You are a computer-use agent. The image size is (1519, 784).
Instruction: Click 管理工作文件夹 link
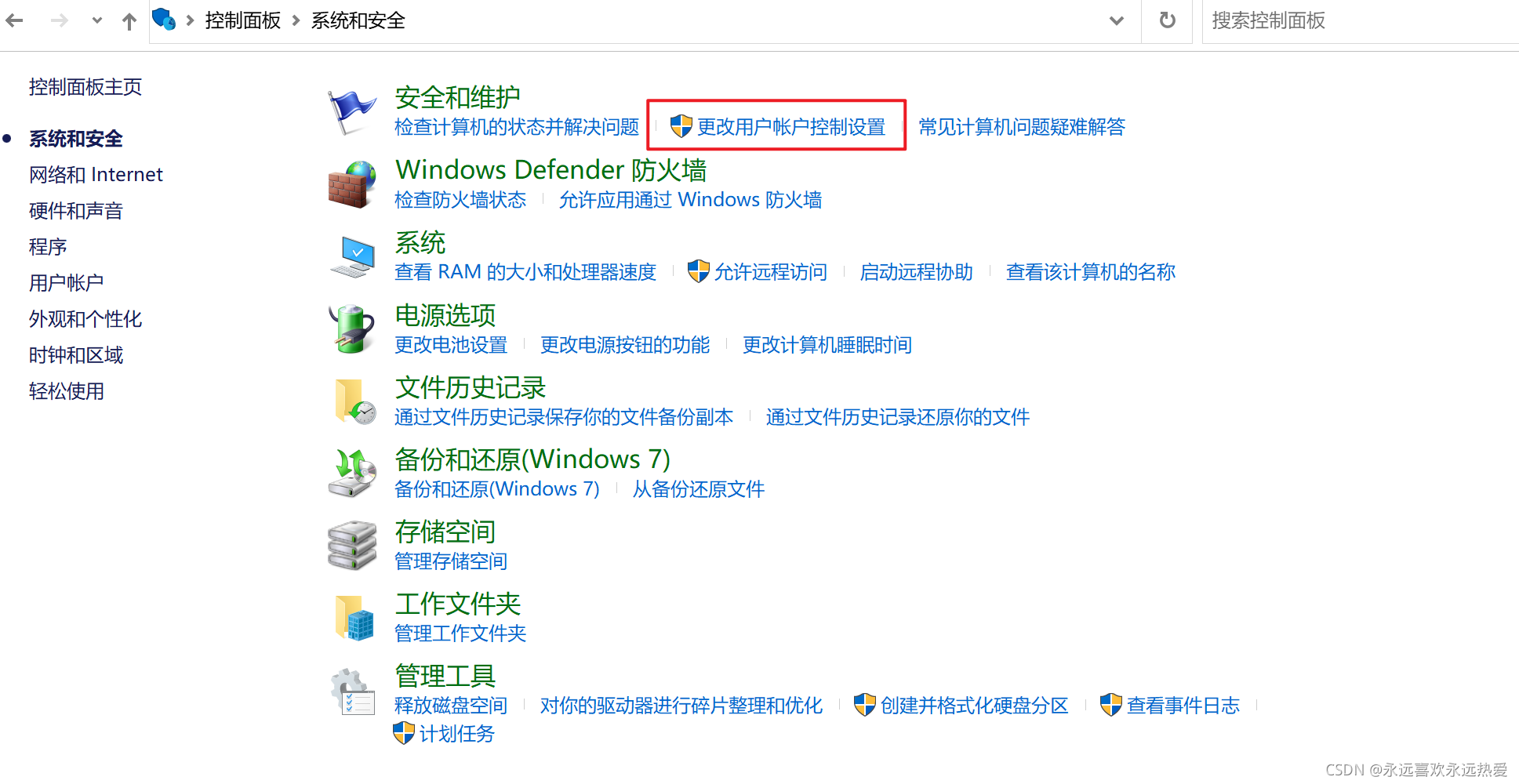[x=460, y=633]
